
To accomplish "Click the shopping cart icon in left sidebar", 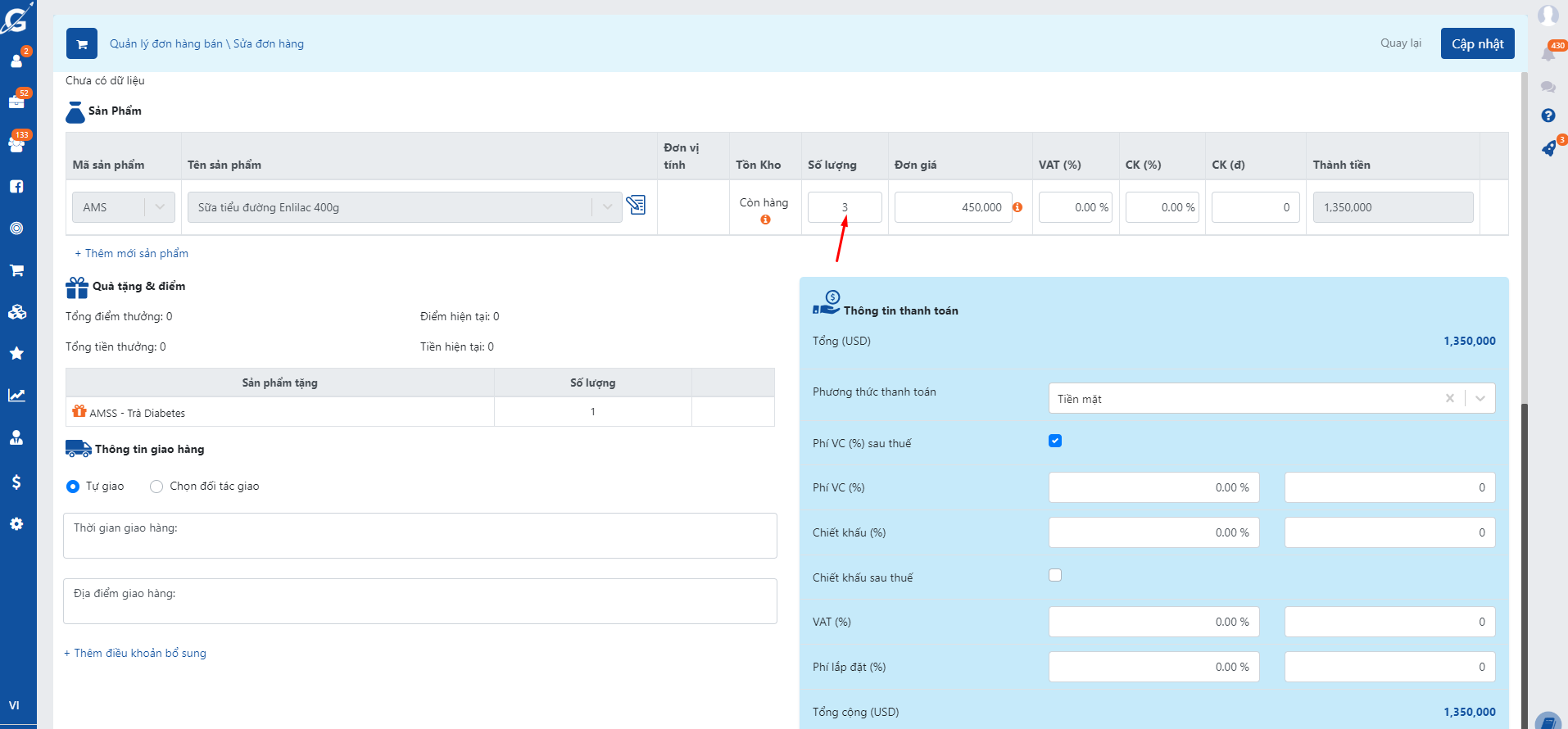I will (x=16, y=270).
